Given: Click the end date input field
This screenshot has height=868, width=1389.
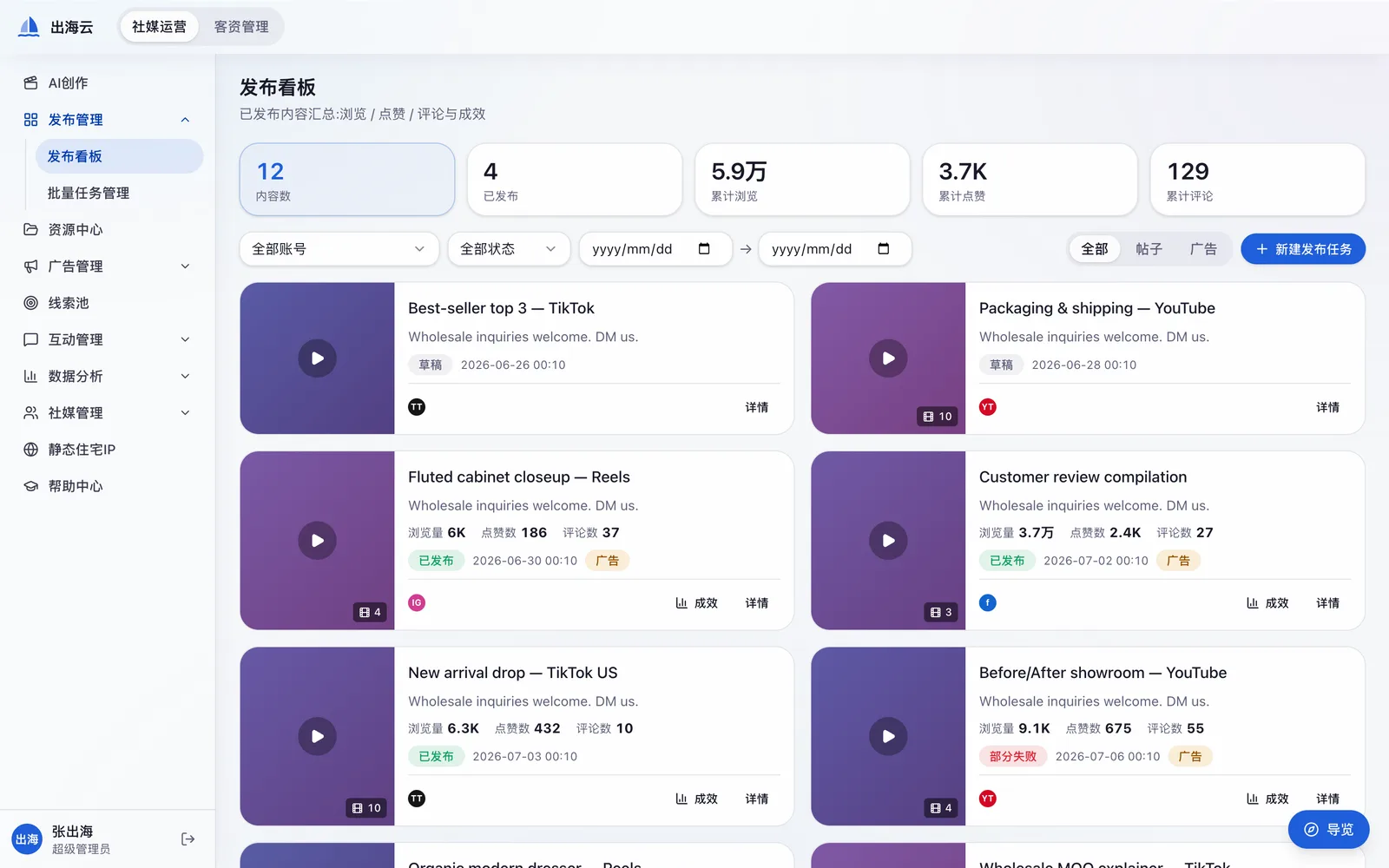Looking at the screenshot, I should click(835, 249).
